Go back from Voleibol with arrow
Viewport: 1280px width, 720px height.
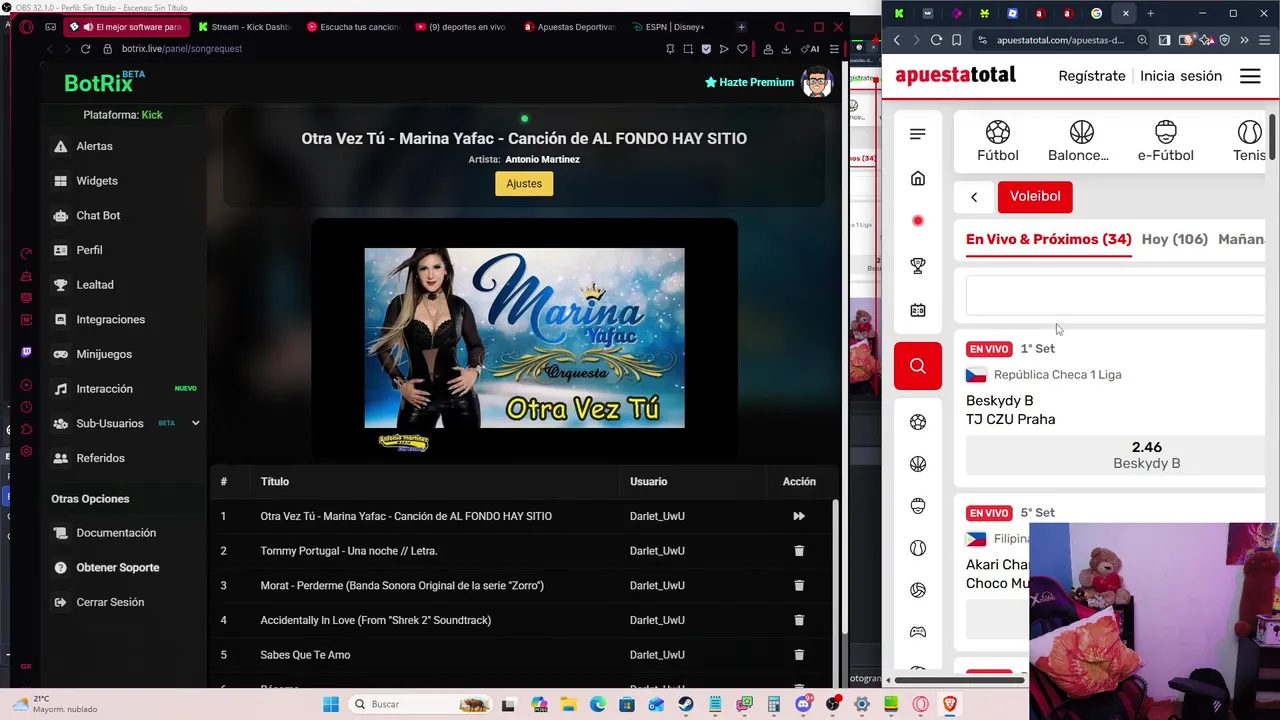[x=974, y=197]
